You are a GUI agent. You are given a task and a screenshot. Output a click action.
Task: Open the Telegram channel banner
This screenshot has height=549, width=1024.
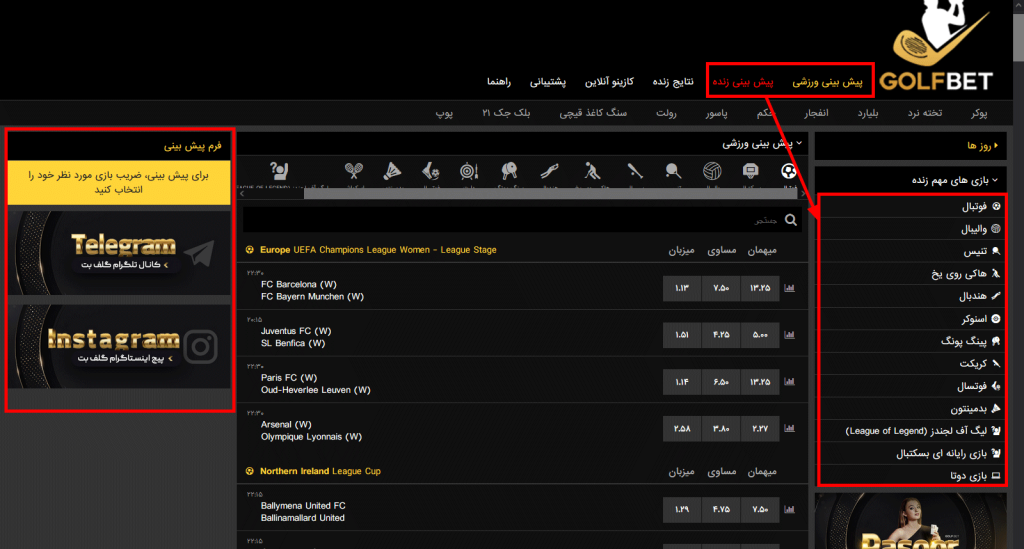coord(120,252)
